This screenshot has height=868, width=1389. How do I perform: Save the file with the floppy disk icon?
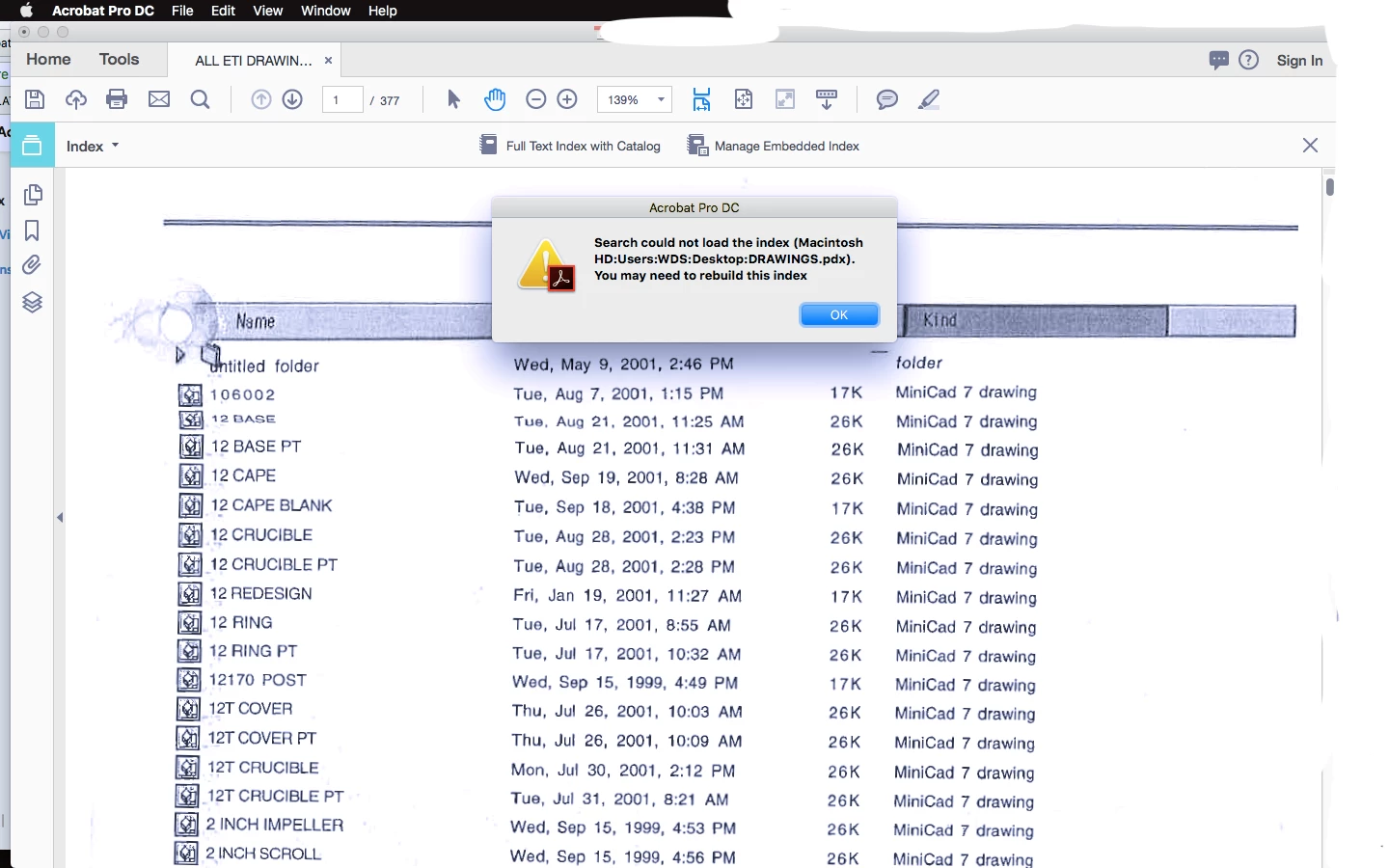pos(35,99)
